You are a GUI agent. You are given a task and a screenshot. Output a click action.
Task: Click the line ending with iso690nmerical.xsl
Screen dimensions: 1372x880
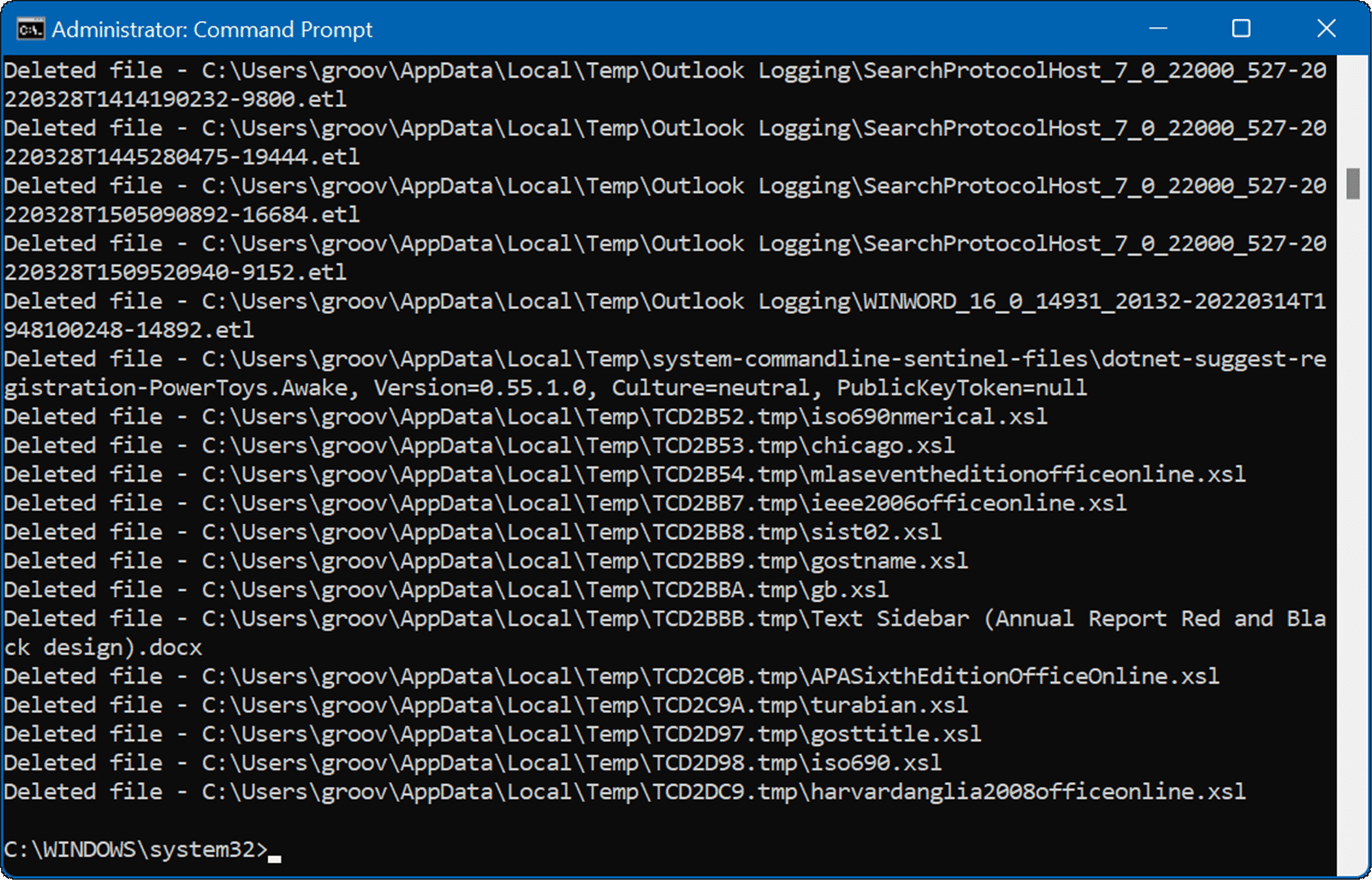coord(525,417)
